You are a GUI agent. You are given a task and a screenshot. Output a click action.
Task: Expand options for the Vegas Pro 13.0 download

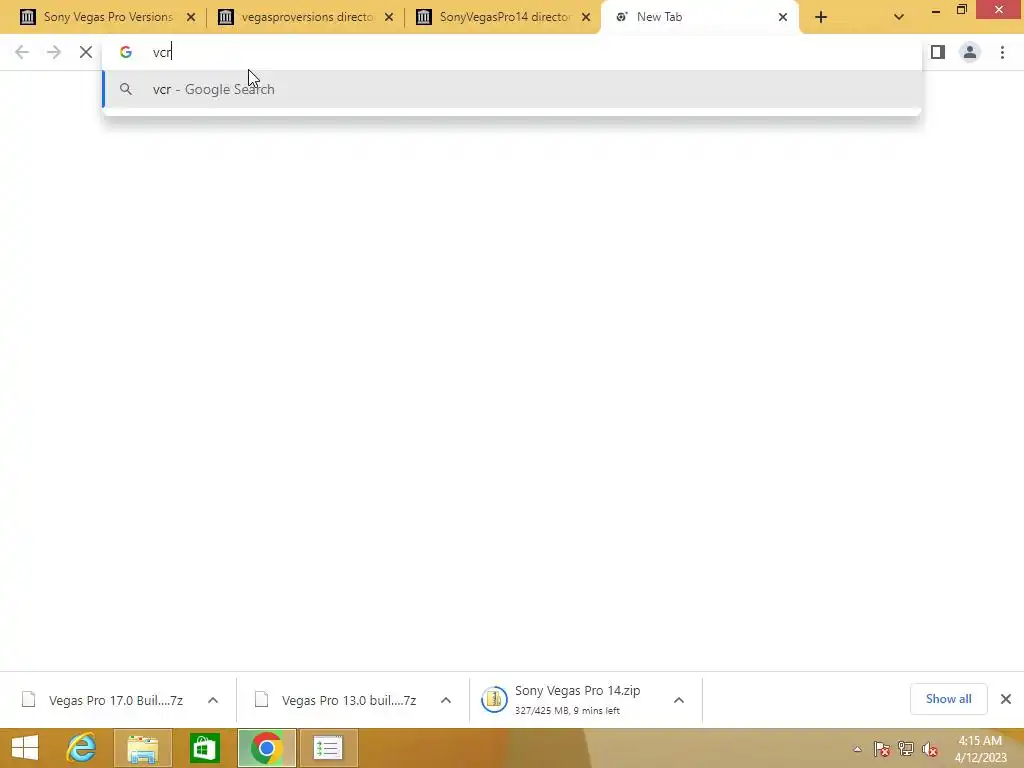(446, 700)
